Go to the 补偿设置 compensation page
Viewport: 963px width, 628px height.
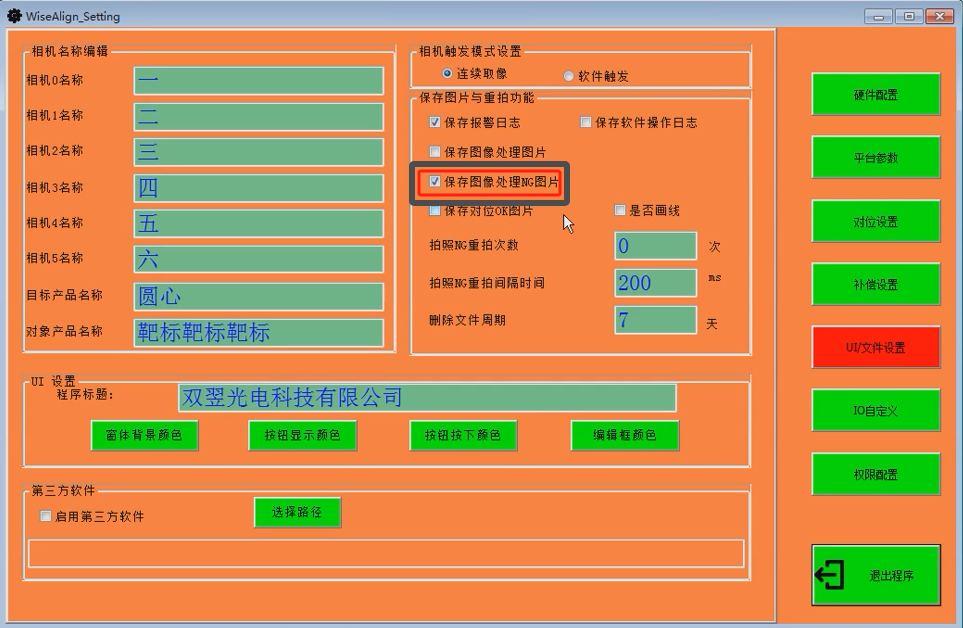[875, 285]
